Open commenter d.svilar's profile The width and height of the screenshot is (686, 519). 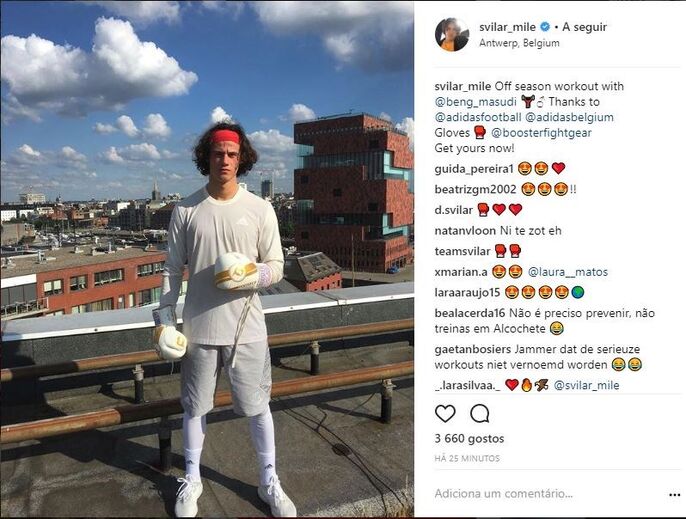tap(454, 210)
